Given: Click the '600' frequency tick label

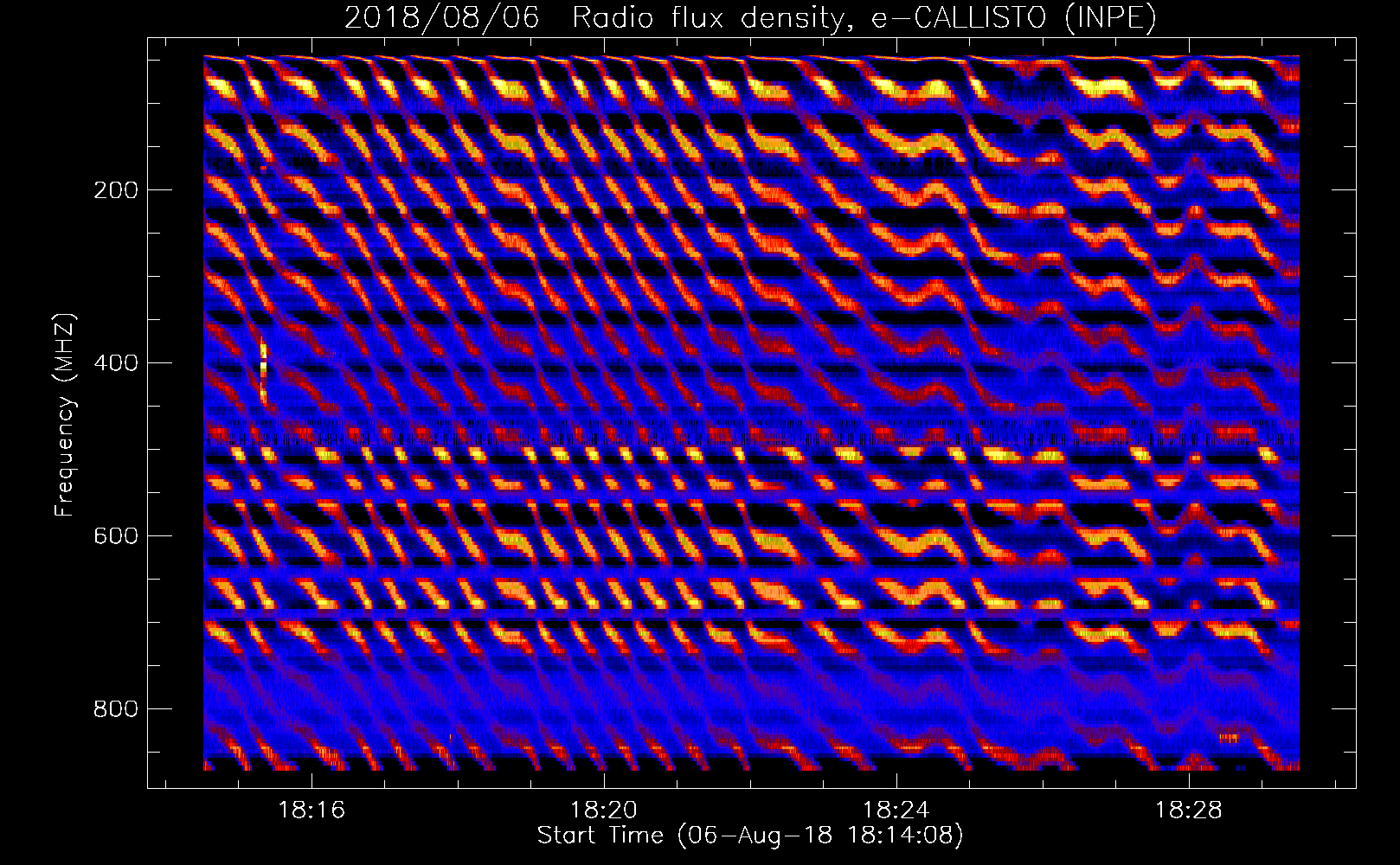Looking at the screenshot, I should (115, 536).
